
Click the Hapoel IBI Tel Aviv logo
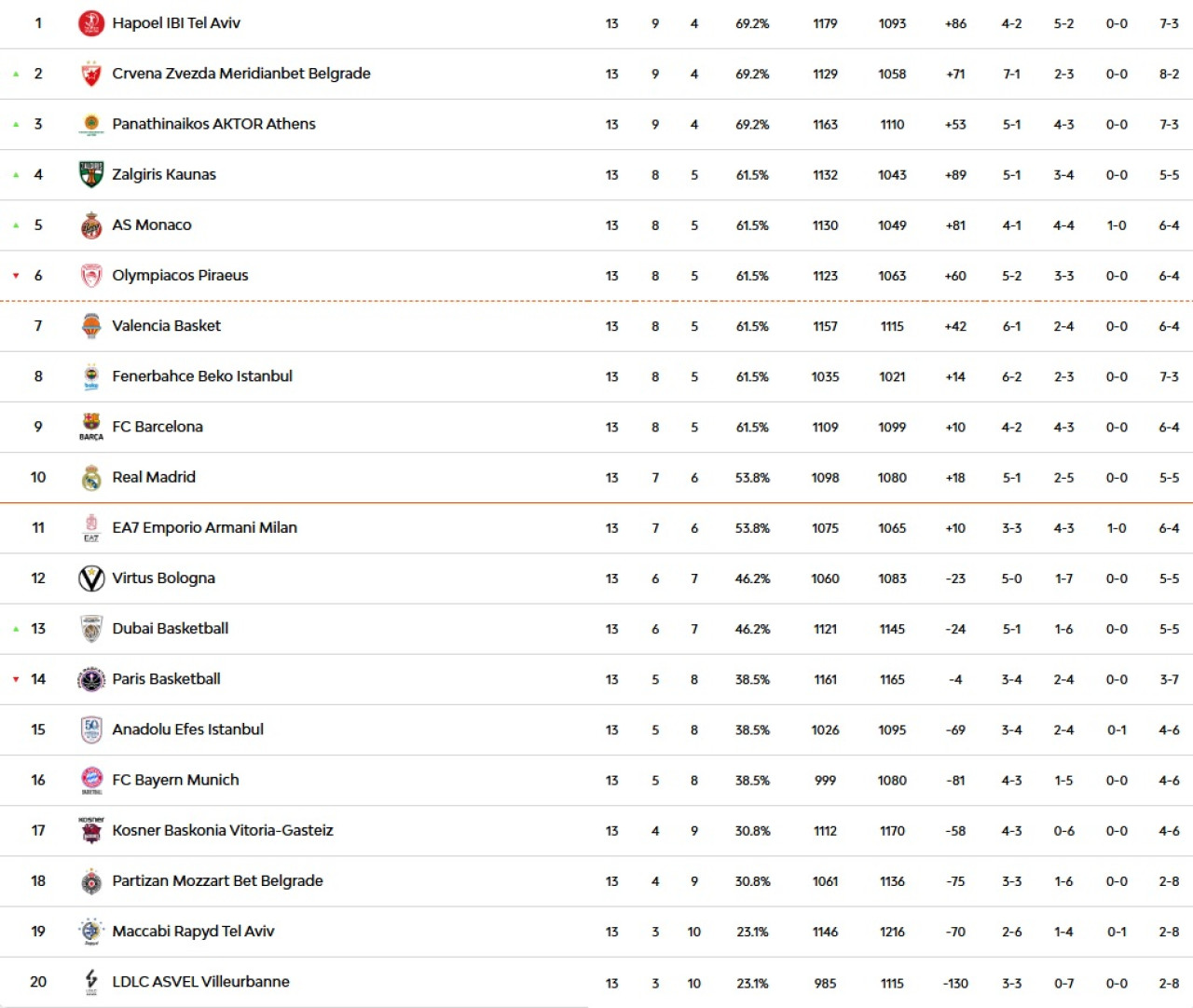click(91, 23)
